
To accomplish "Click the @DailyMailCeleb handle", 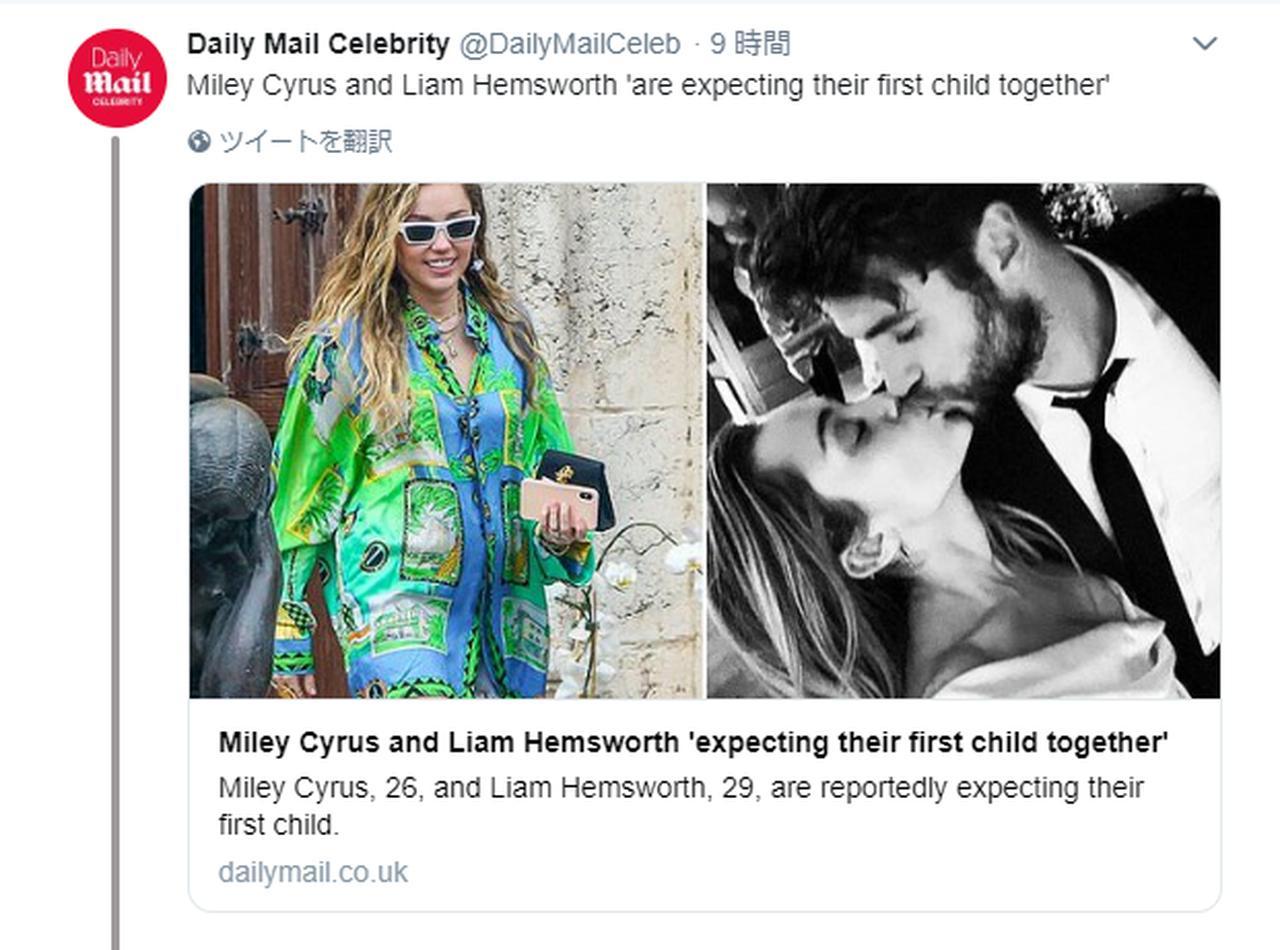I will (x=569, y=44).
